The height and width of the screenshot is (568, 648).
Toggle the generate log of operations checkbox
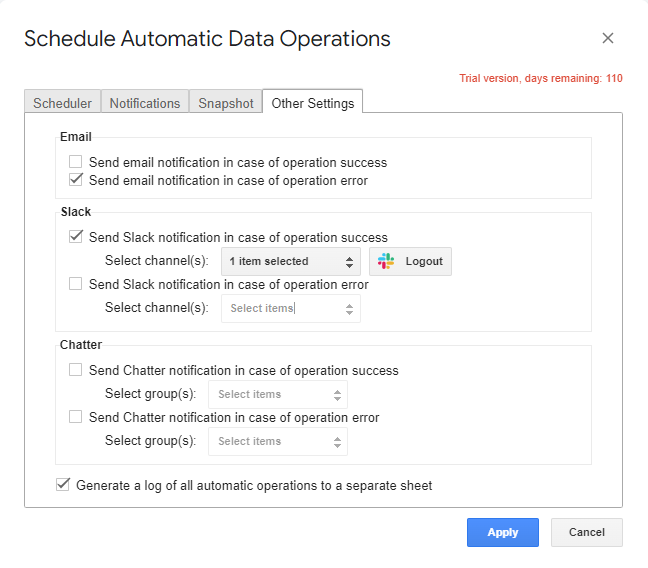63,485
